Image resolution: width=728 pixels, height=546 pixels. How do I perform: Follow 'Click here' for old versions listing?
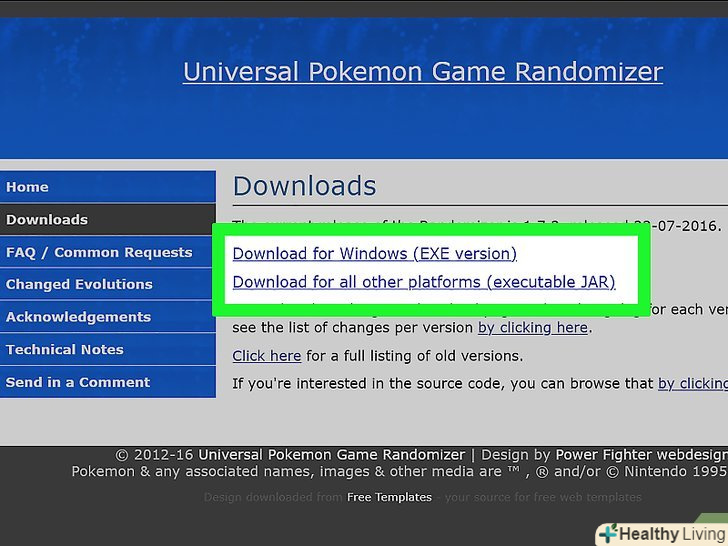tap(267, 356)
